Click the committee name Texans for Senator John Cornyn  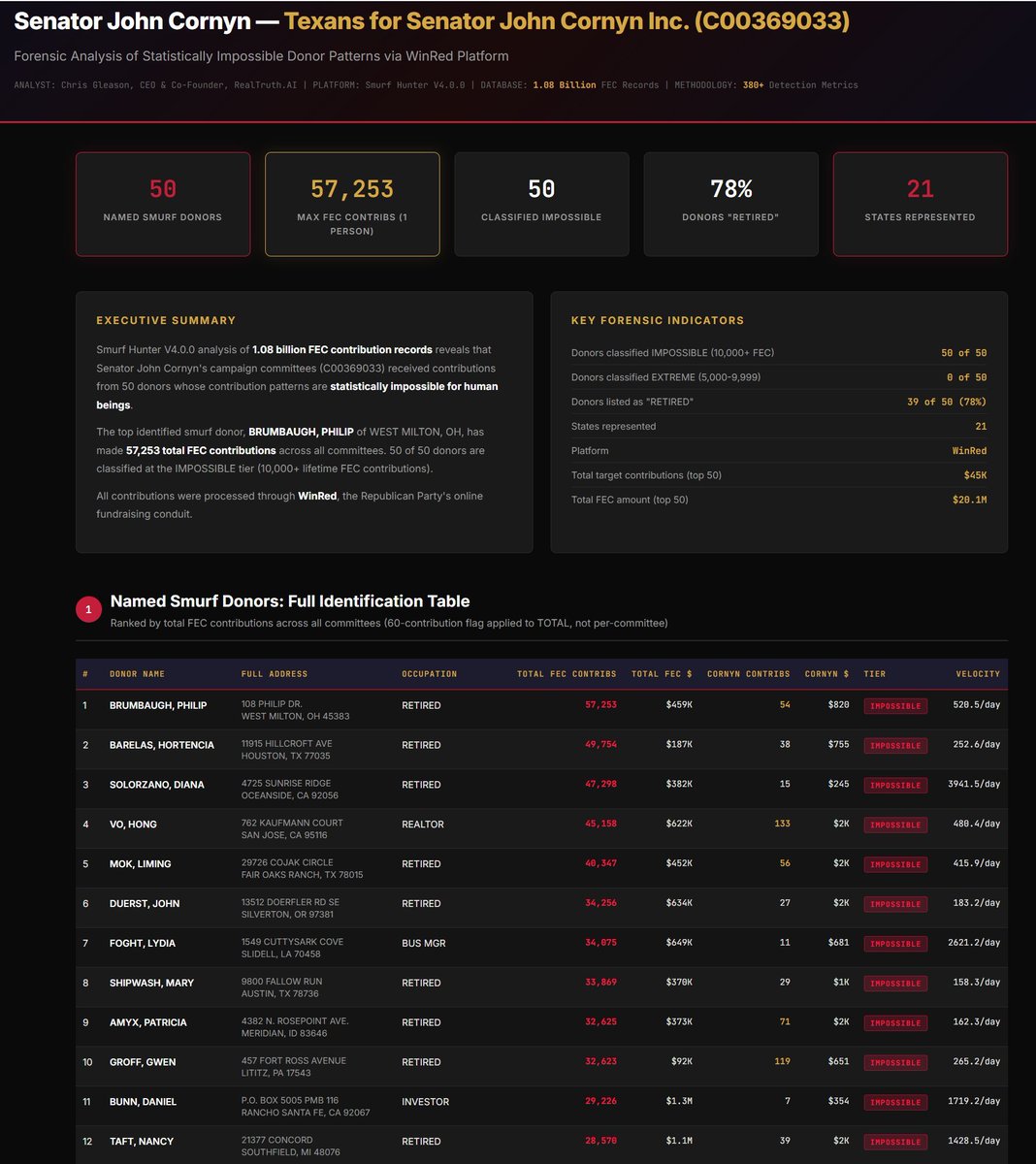coord(567,21)
